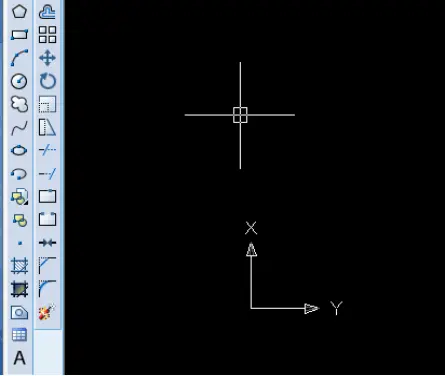Activate the Ellipse tool
Screen dimensions: 445x376
pyautogui.click(x=19, y=150)
